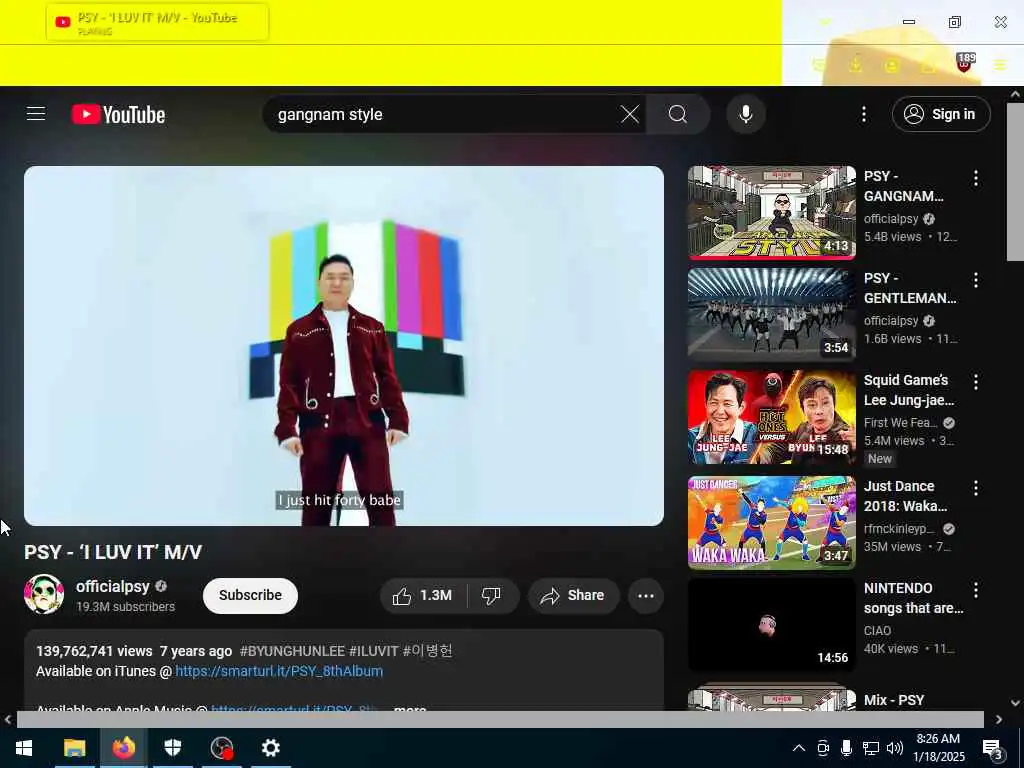Click the vertical scrollbar thumb on right

click(x=1015, y=182)
